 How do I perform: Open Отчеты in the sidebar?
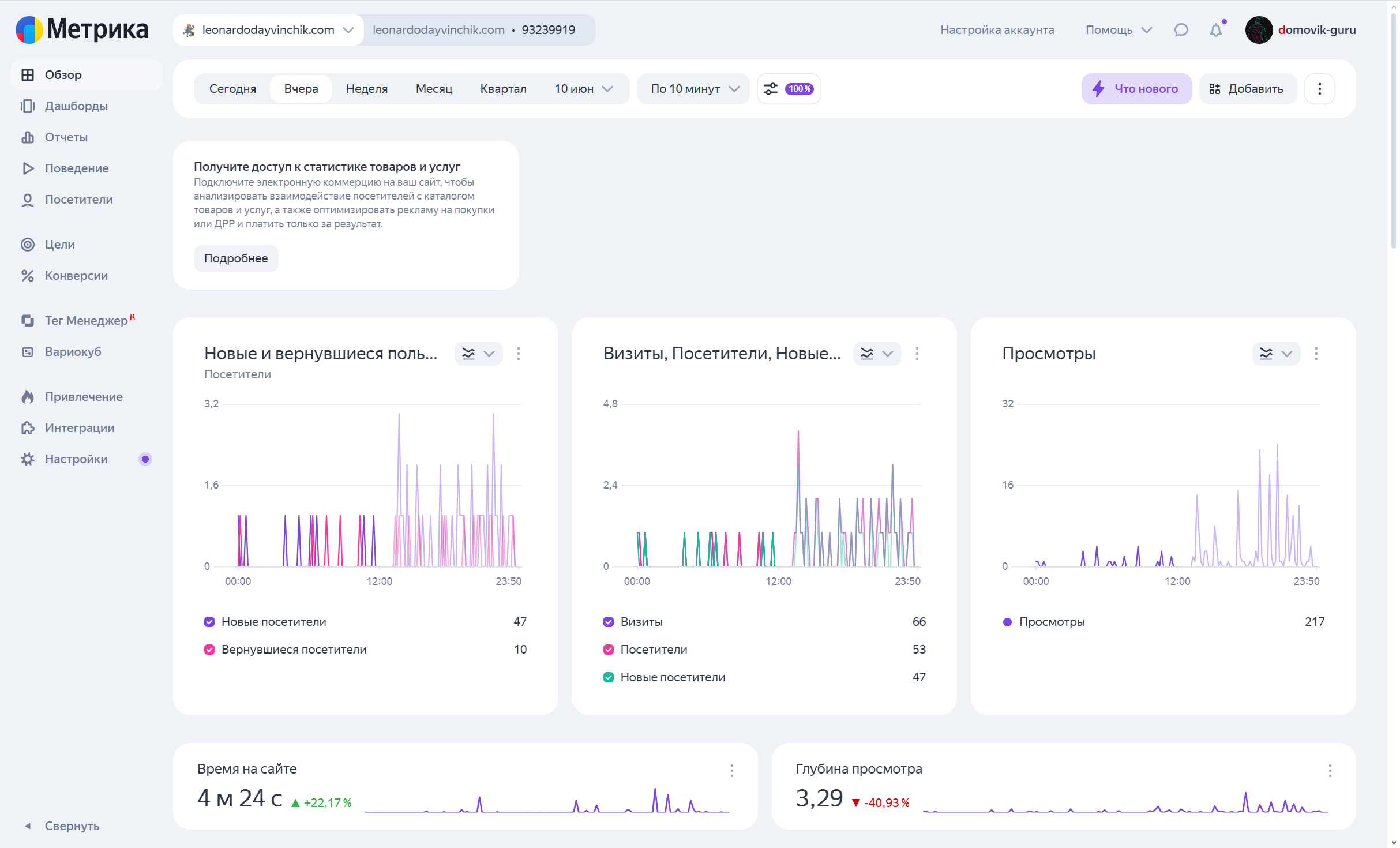(x=66, y=137)
